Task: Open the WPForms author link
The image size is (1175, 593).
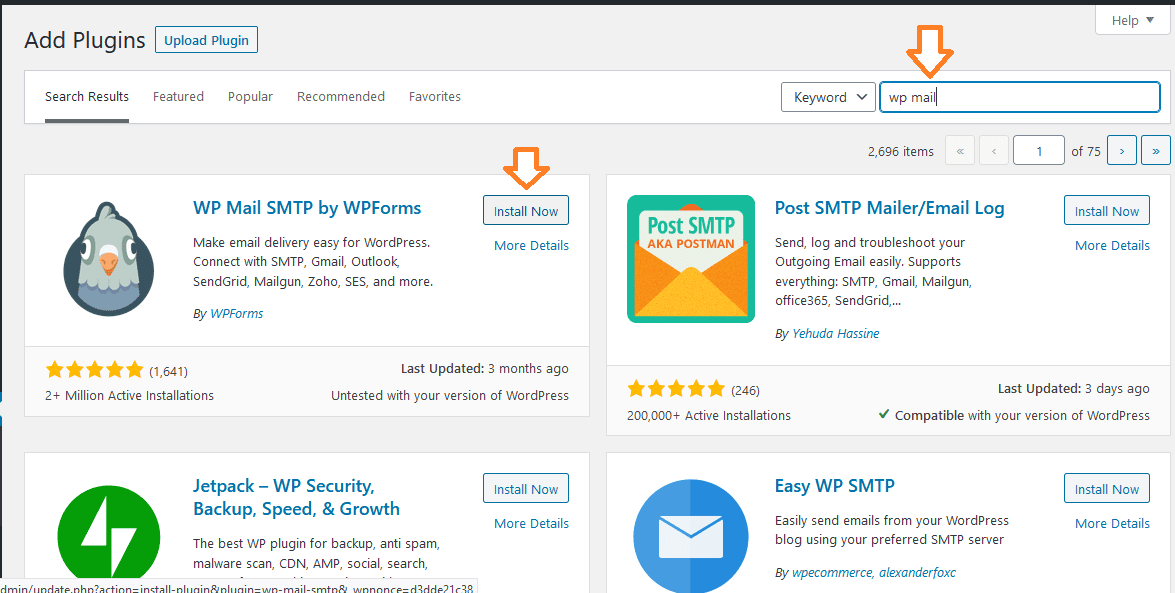Action: (237, 313)
